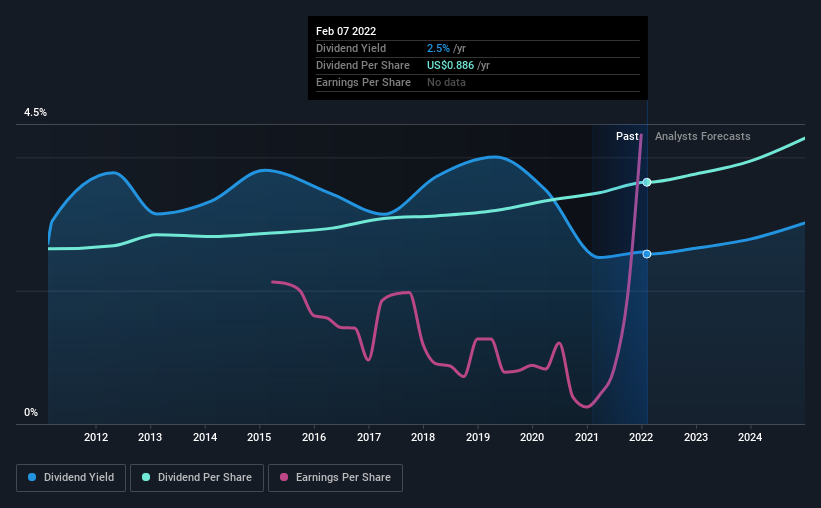Click the Analysts Forecasts label
The height and width of the screenshot is (508, 821).
[702, 136]
